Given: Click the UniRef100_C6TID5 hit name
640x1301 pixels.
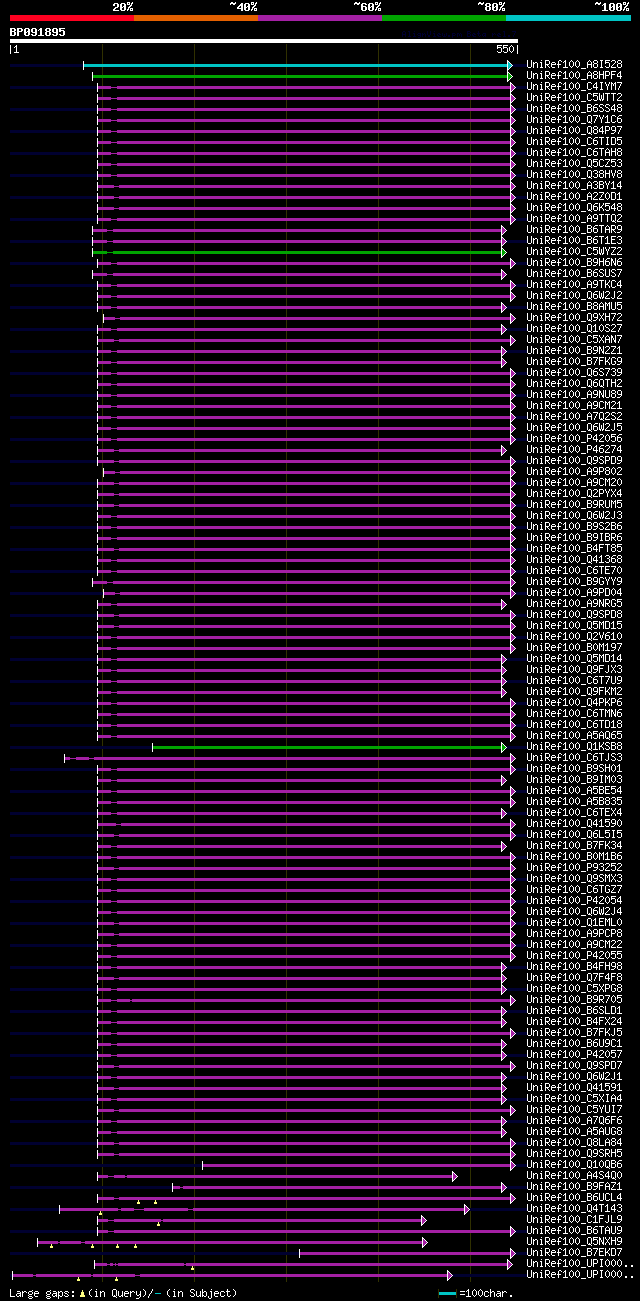Looking at the screenshot, I should [574, 142].
